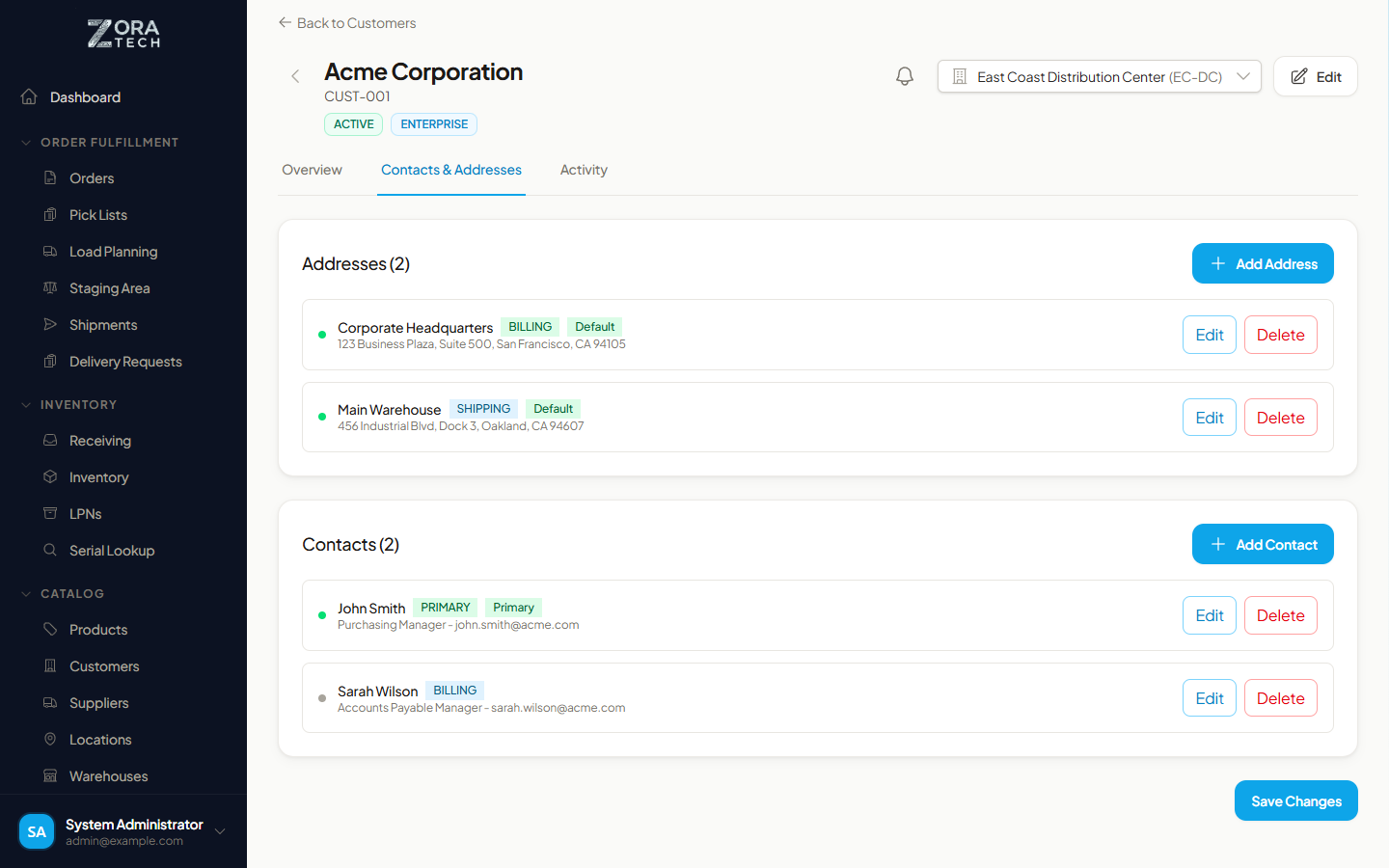Image resolution: width=1389 pixels, height=868 pixels.
Task: Click the Products tag icon
Action: 50,629
